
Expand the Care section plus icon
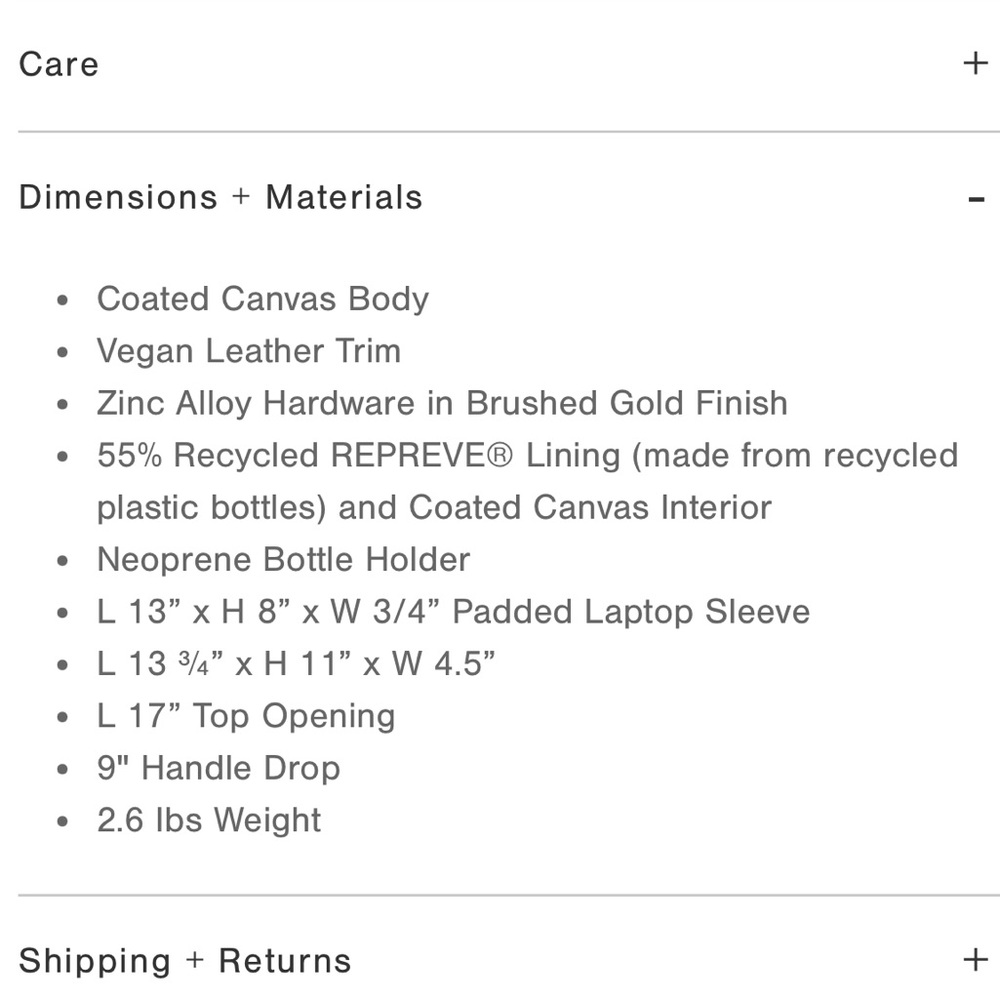click(975, 64)
